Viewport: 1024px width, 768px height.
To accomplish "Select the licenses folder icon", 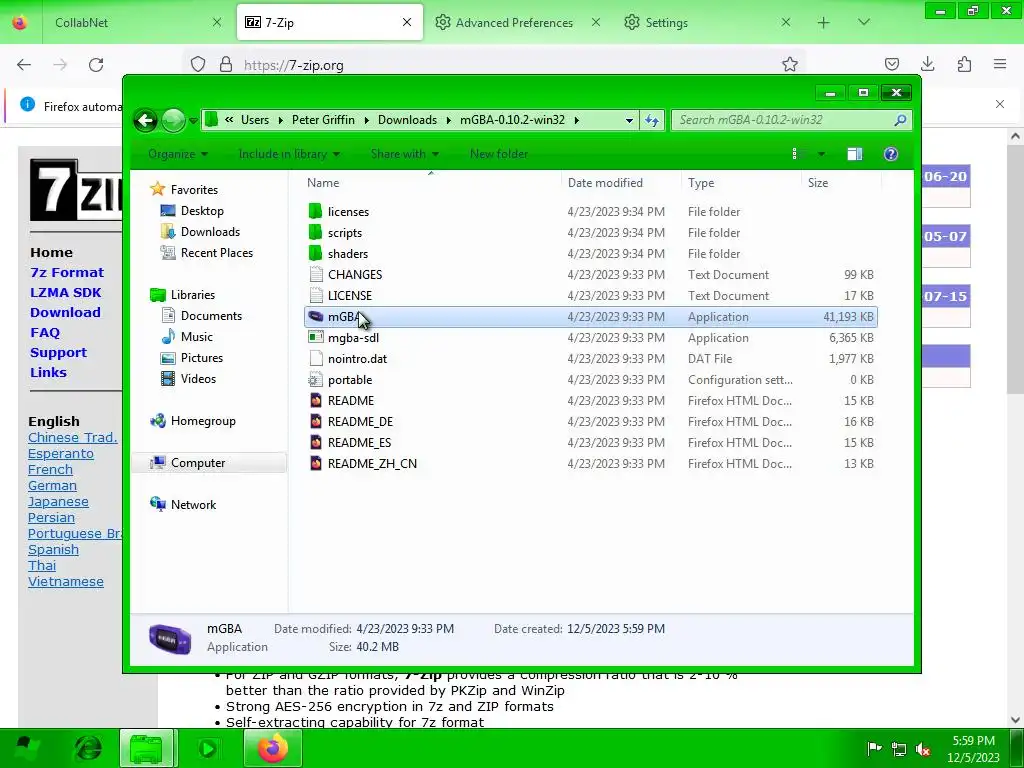I will (x=315, y=212).
